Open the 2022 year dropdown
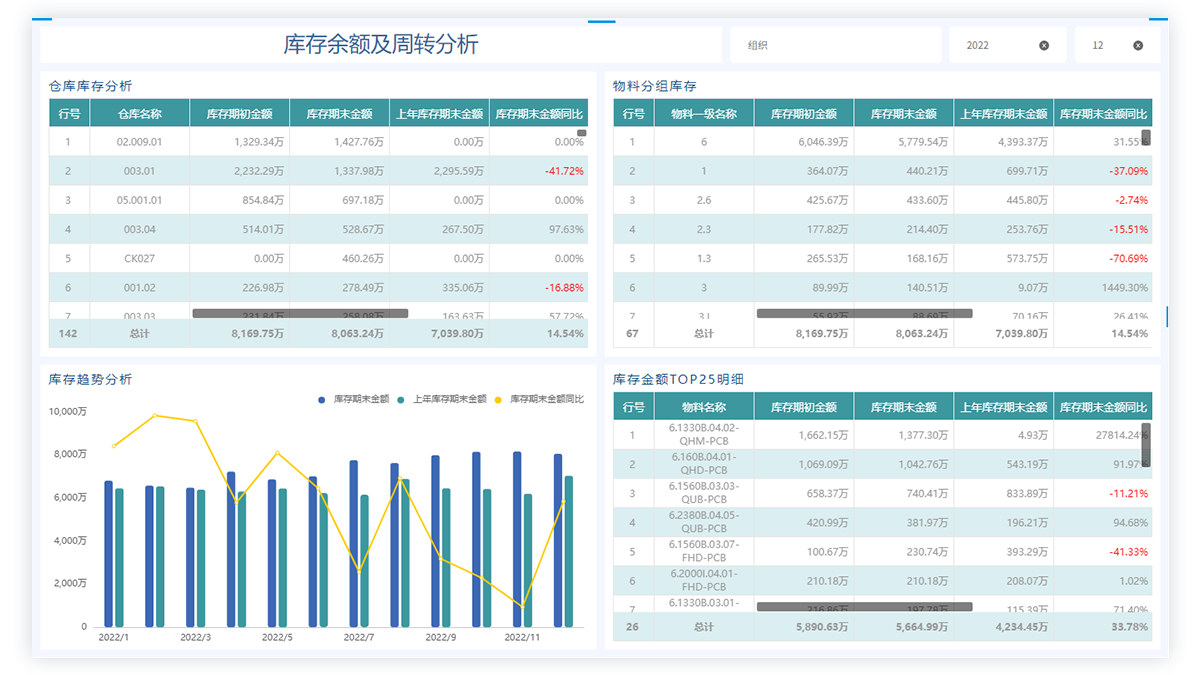This screenshot has width=1200, height=675. (995, 45)
